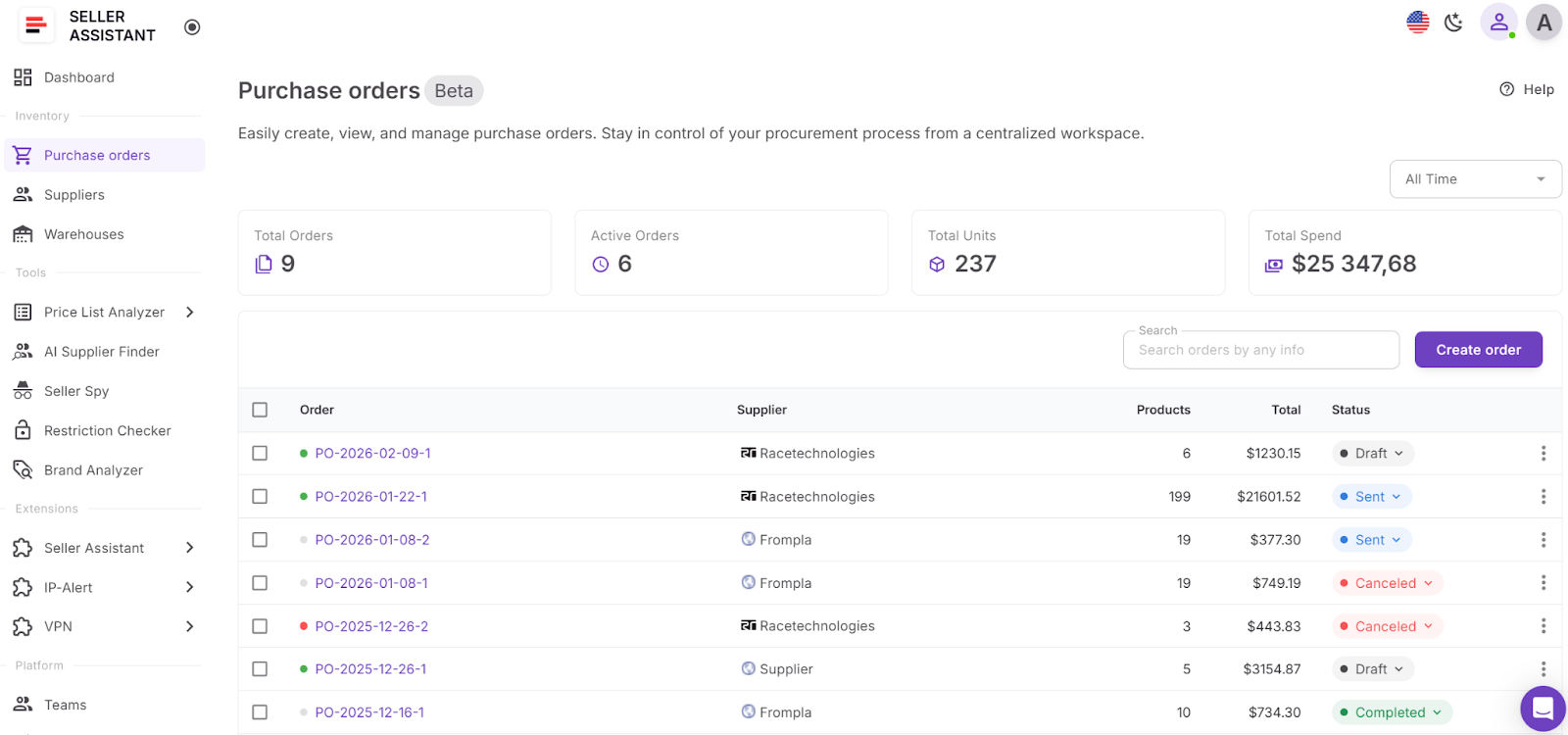This screenshot has height=735, width=1568.
Task: Click the sidebar collapse radio icon
Action: click(192, 27)
